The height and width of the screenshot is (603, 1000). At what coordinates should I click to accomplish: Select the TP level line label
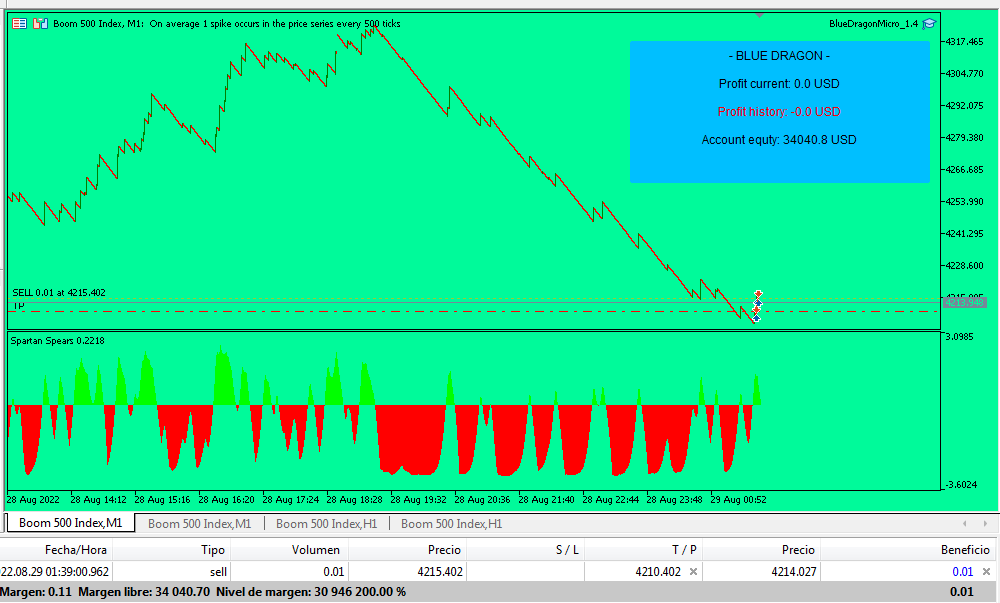point(18,306)
